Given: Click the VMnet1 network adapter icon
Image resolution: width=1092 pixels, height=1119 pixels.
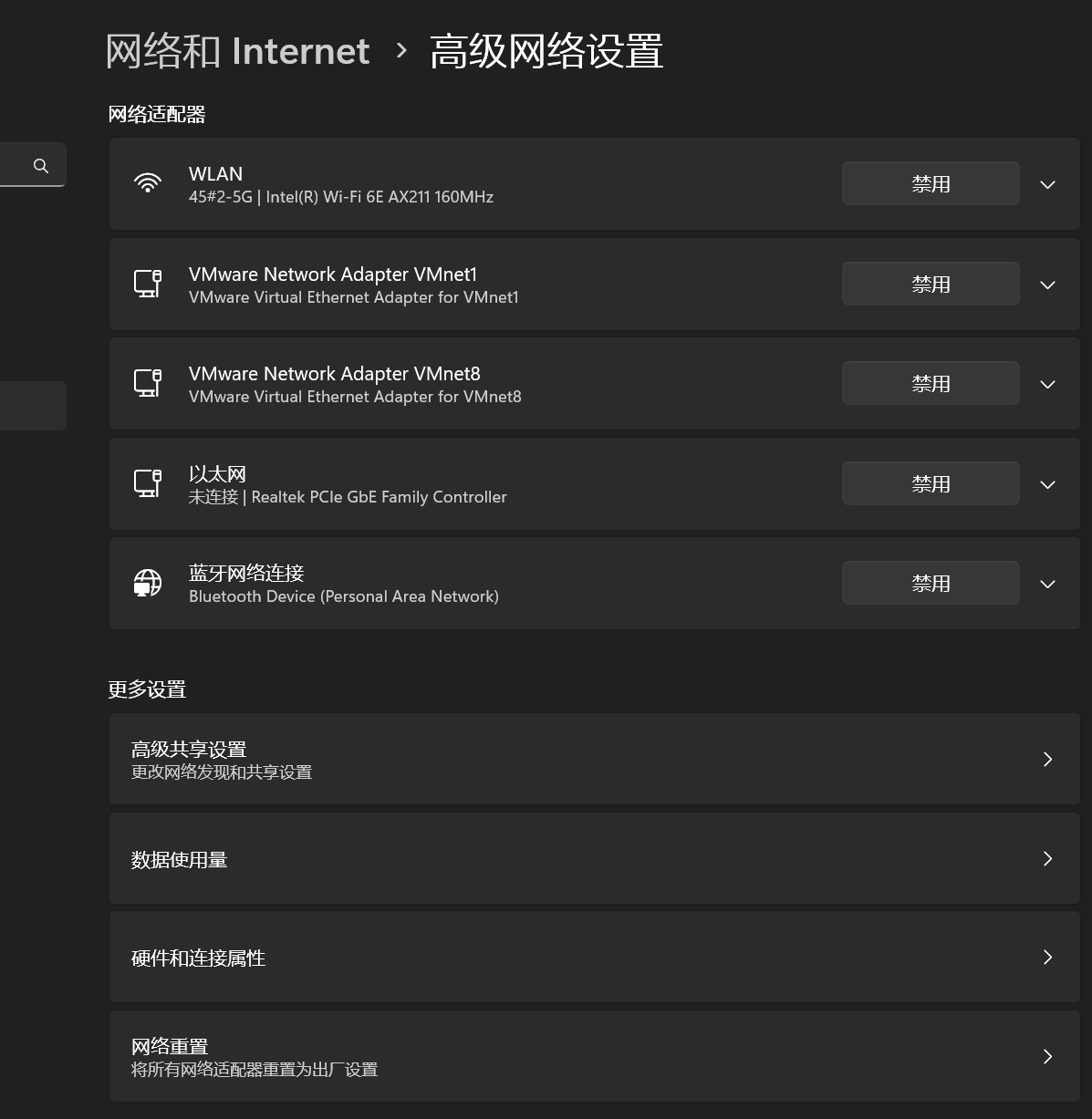Looking at the screenshot, I should coord(148,284).
